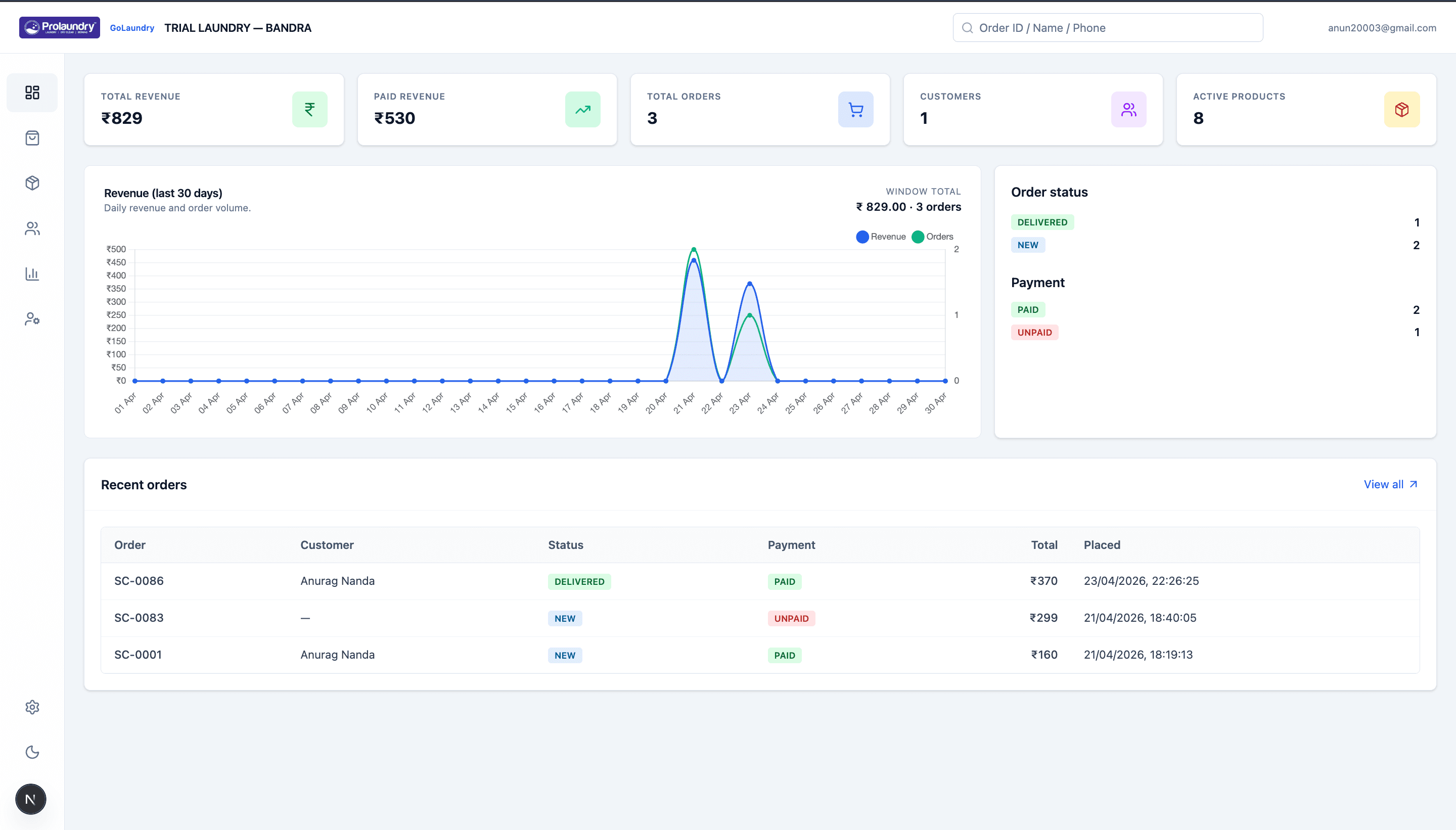The image size is (1456, 830).
Task: Click Anurag Nanda in SC-0086 row
Action: coord(338,581)
